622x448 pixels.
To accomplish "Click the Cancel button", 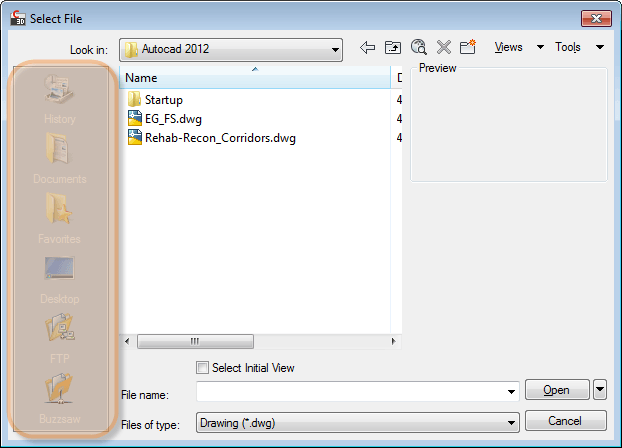I will coord(566,421).
